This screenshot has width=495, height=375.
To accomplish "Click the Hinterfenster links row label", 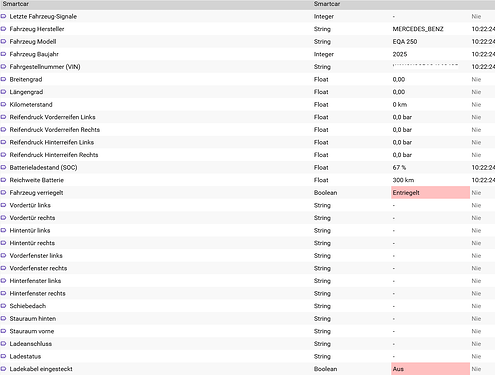I will [x=35, y=281].
